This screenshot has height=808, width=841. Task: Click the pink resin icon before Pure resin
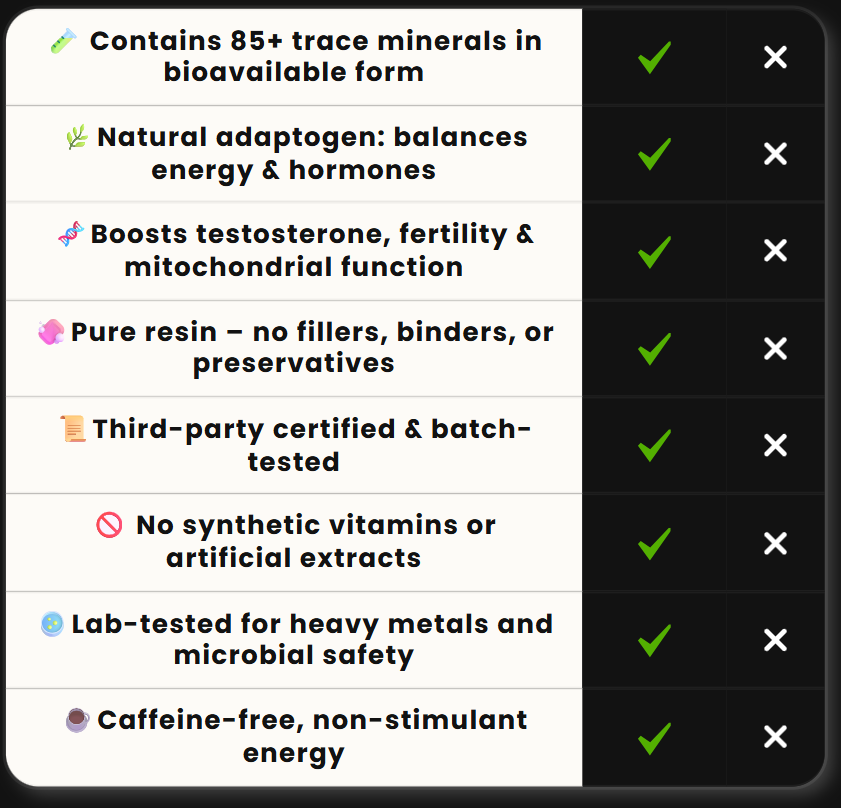click(51, 332)
